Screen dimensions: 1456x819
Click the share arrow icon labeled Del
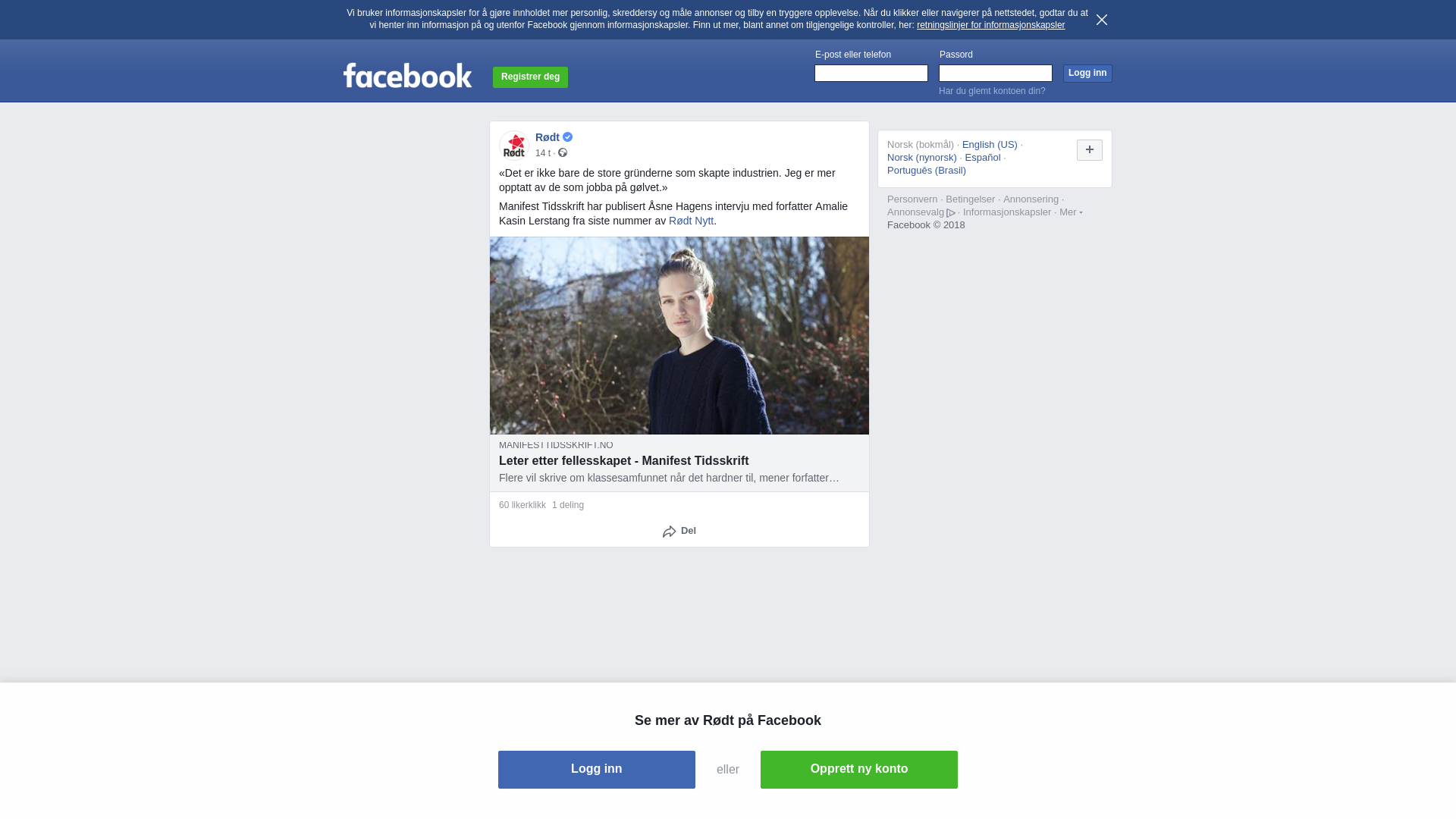click(669, 532)
